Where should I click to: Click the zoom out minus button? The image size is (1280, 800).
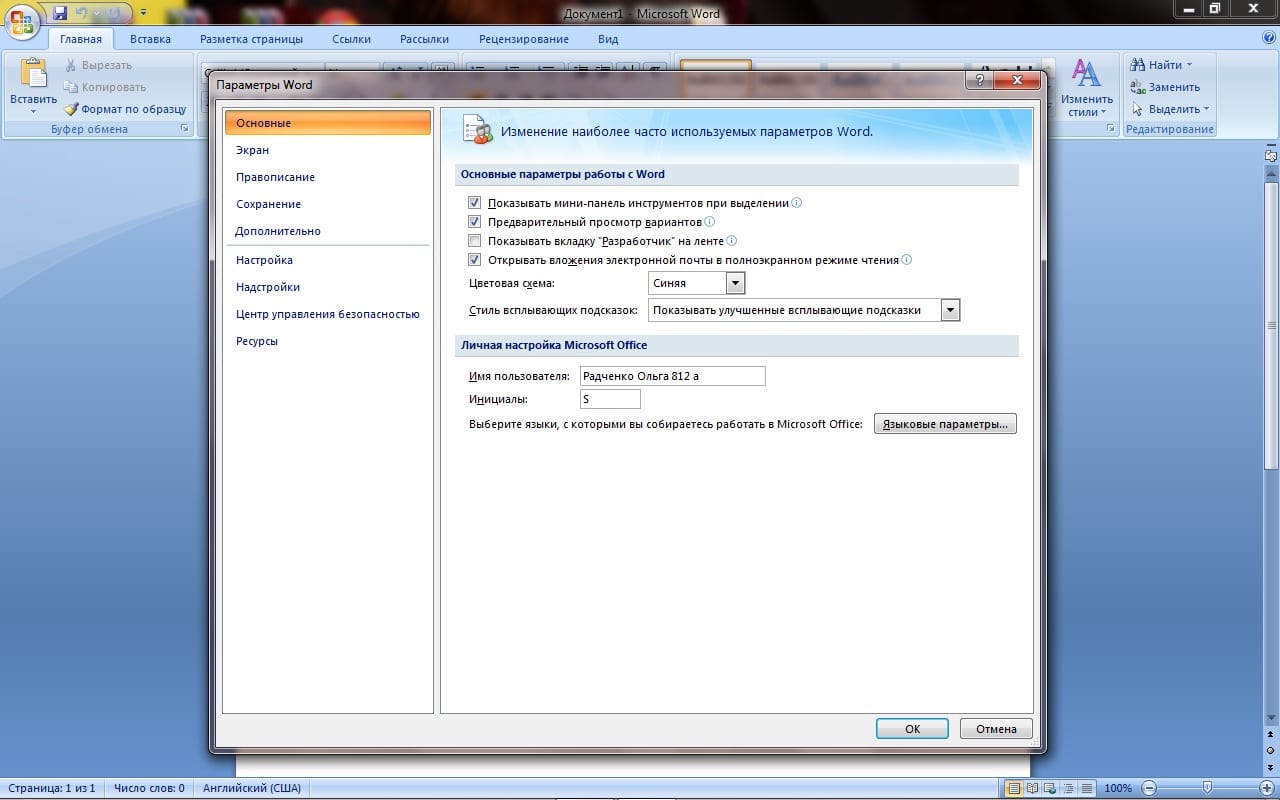coord(1150,788)
